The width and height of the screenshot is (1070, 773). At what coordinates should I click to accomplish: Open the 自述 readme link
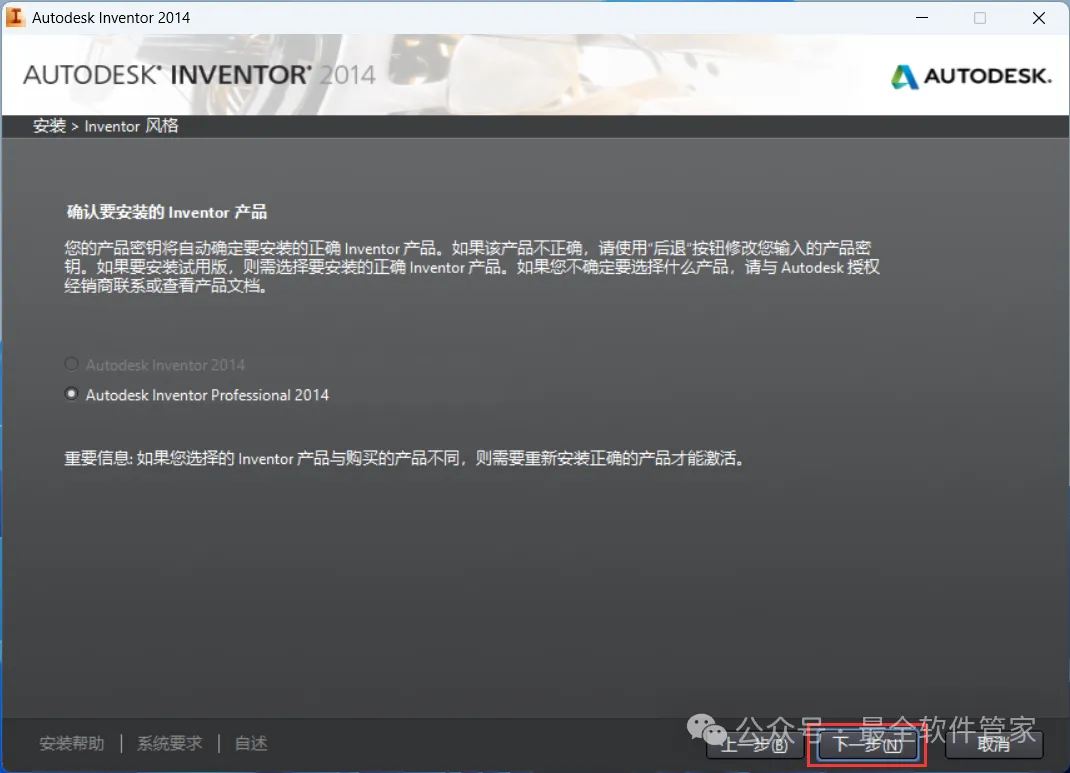[x=251, y=743]
